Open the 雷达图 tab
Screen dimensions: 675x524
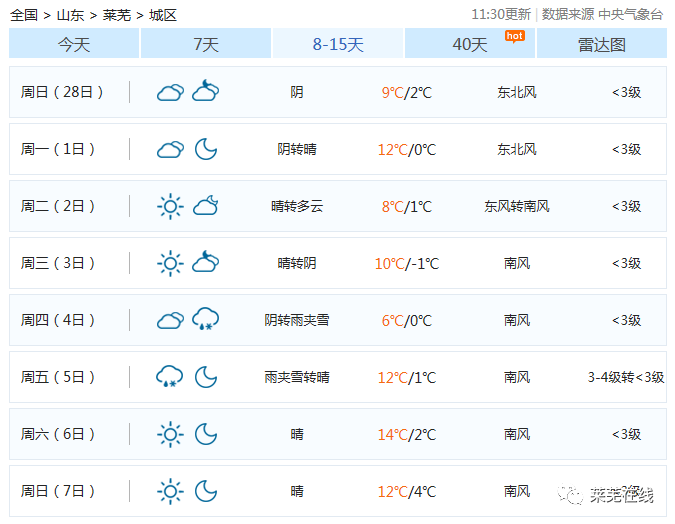(x=602, y=43)
